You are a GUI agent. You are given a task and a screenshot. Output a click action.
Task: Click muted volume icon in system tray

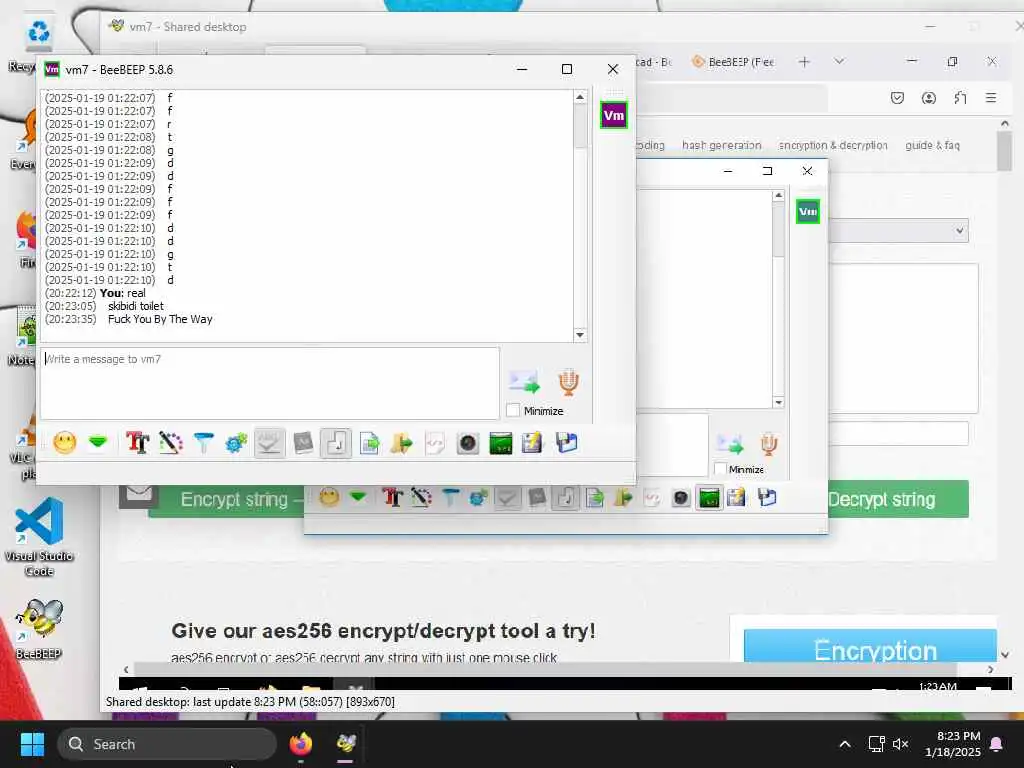901,744
